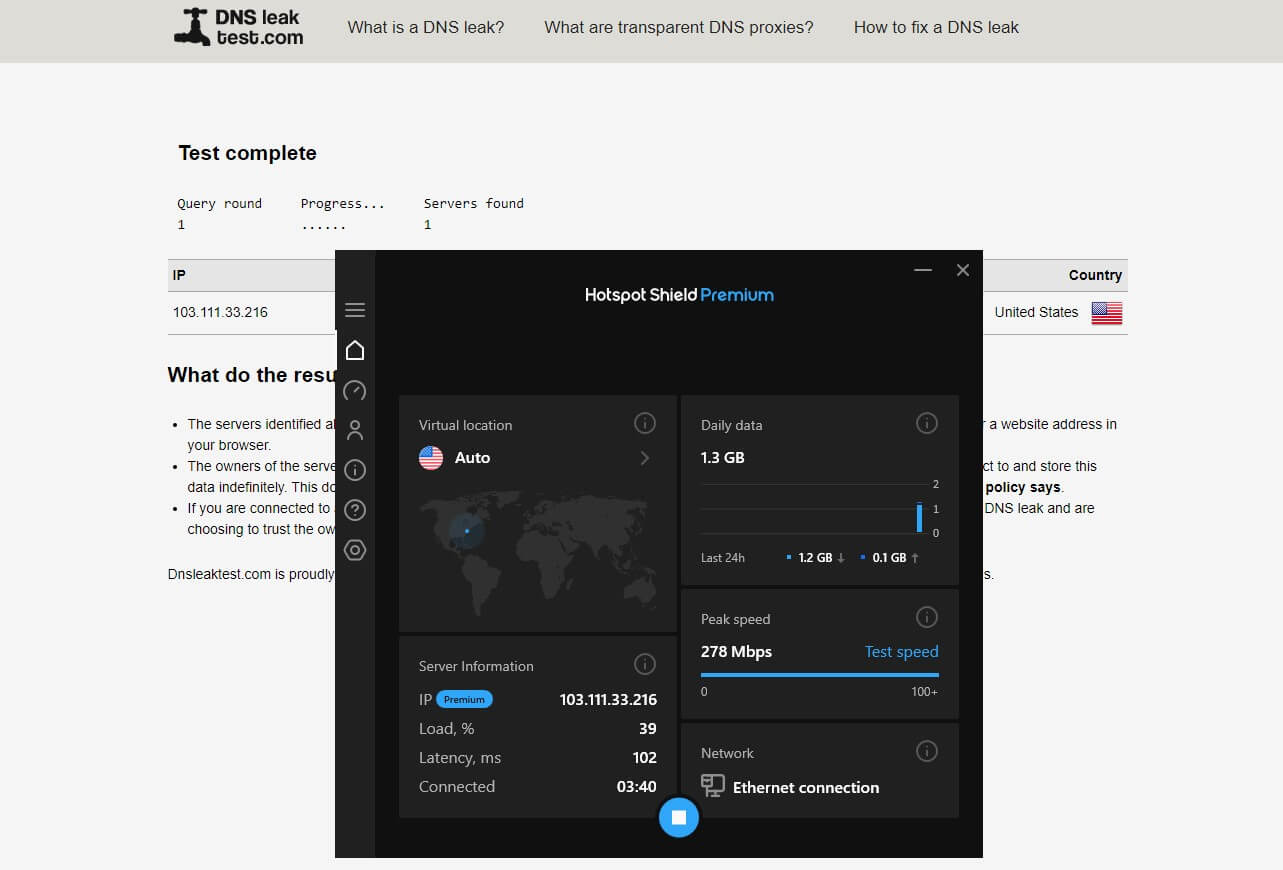The height and width of the screenshot is (870, 1283).
Task: Click the info icon on Network card
Action: [927, 751]
